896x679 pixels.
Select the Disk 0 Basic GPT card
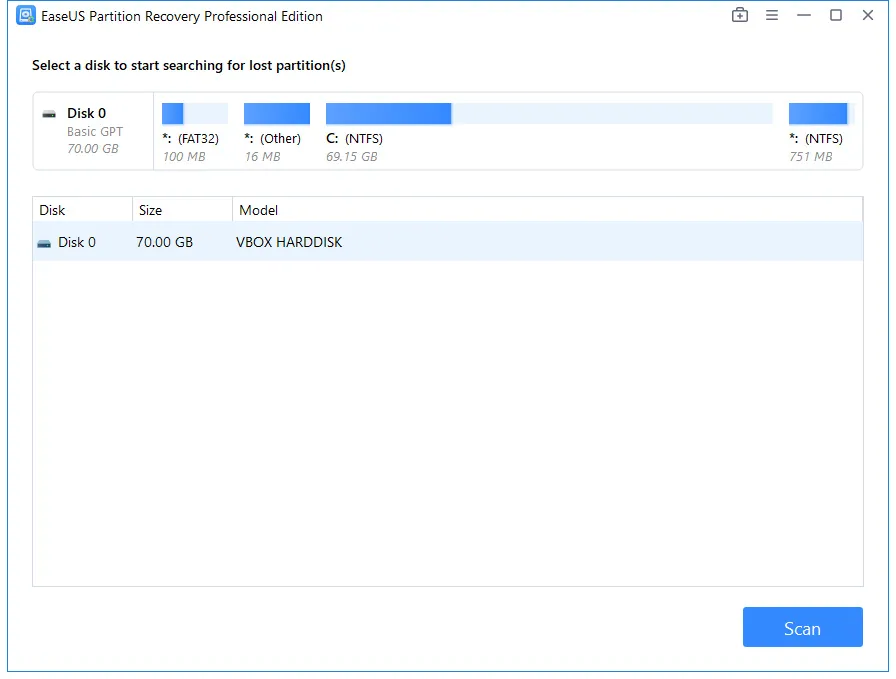[x=93, y=131]
